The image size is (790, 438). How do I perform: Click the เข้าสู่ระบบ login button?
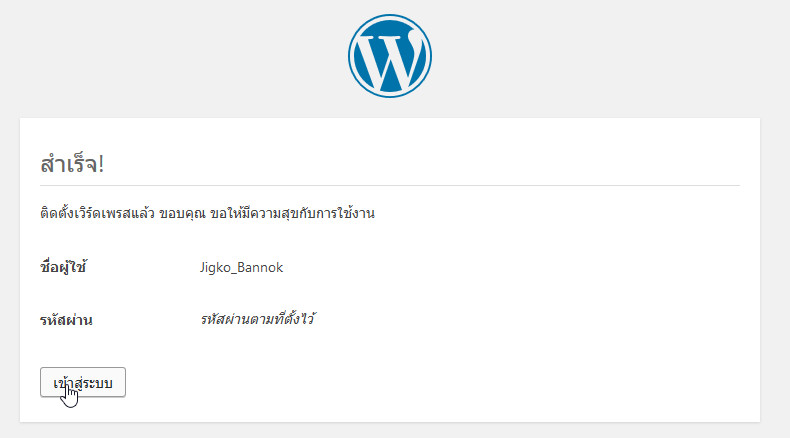click(x=83, y=382)
